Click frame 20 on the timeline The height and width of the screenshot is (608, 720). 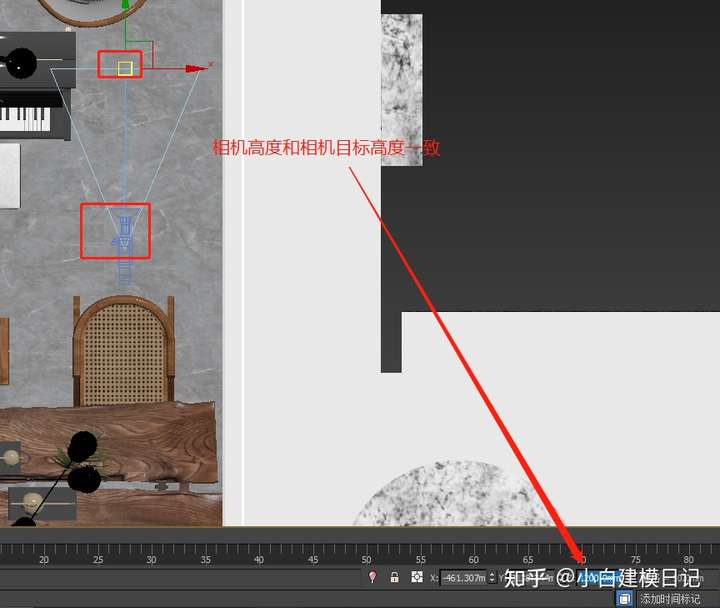pos(44,559)
